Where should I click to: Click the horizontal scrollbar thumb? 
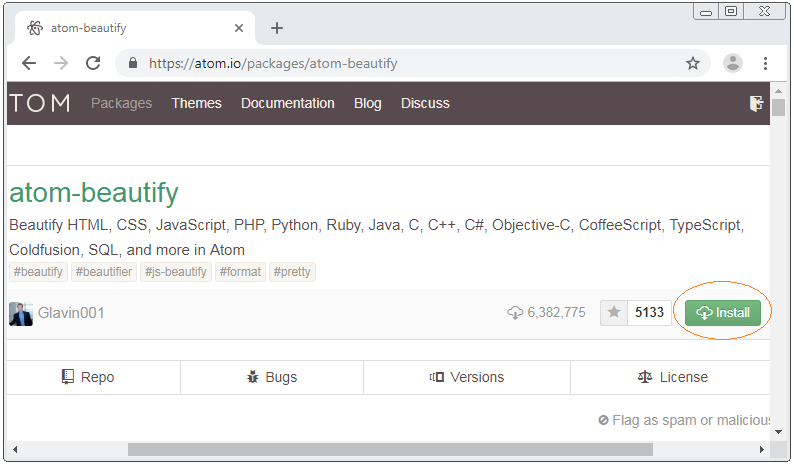pyautogui.click(x=390, y=449)
